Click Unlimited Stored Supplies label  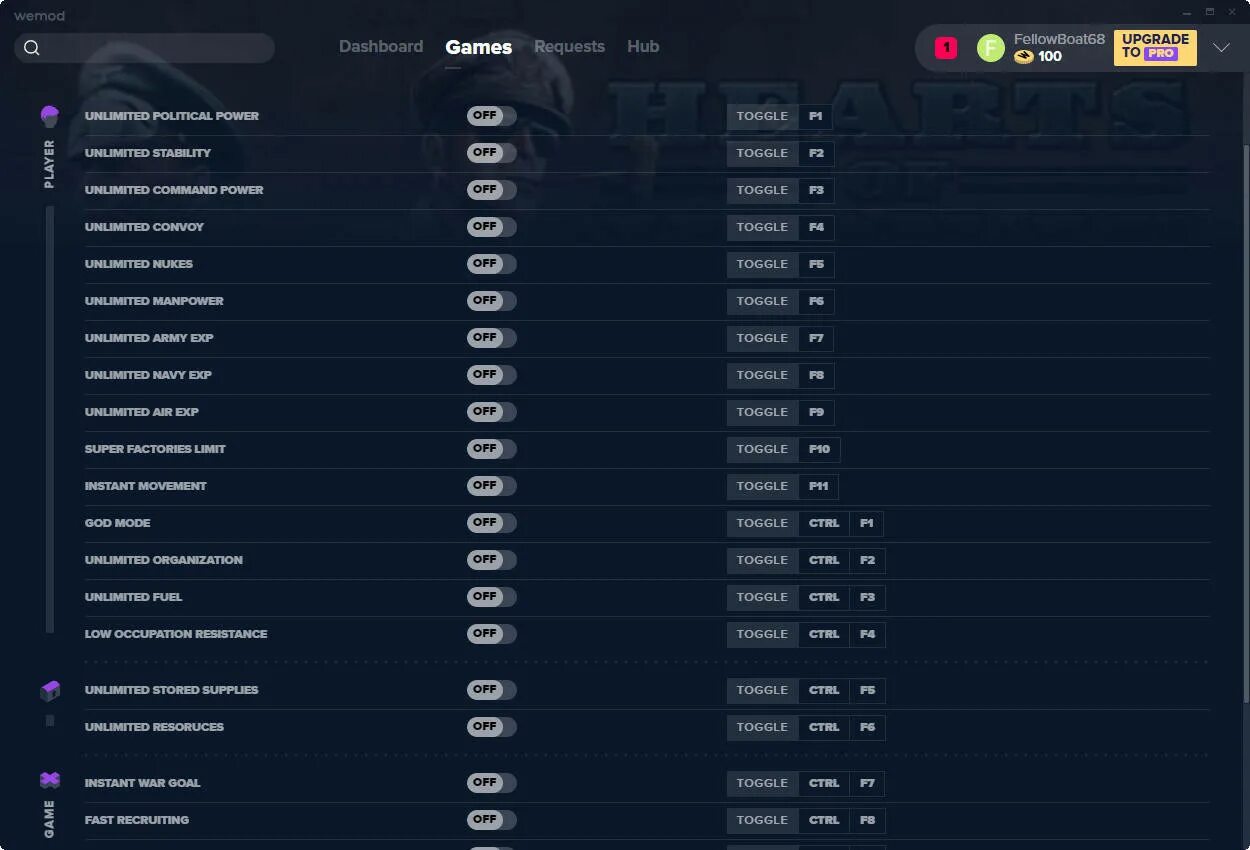(x=171, y=690)
